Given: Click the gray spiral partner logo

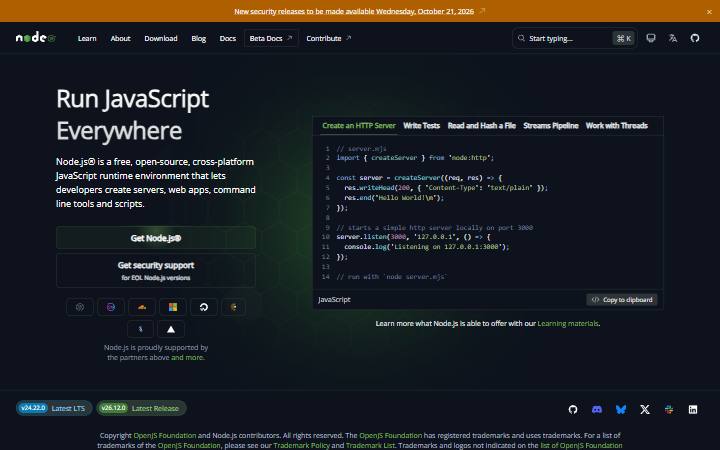Looking at the screenshot, I should 80,307.
